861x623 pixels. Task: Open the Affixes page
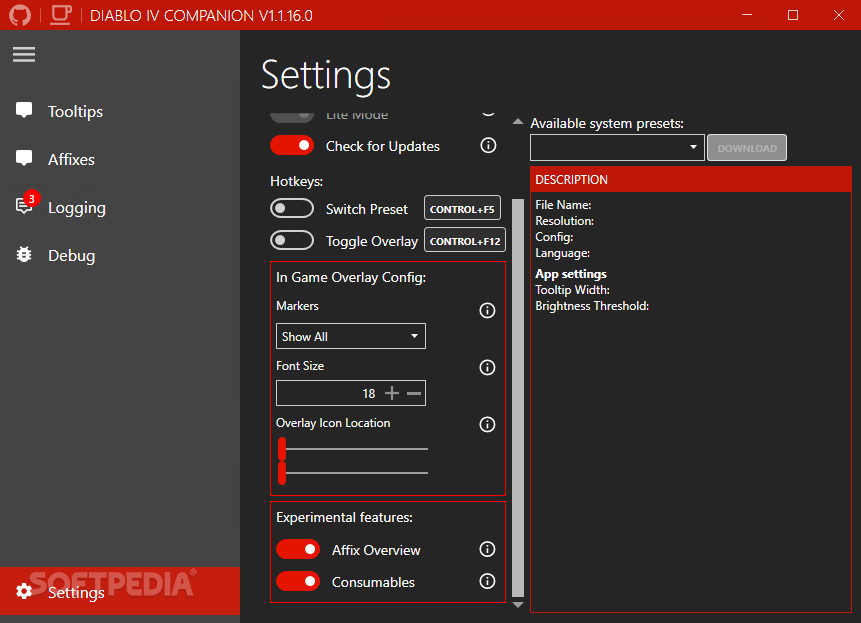(x=120, y=159)
